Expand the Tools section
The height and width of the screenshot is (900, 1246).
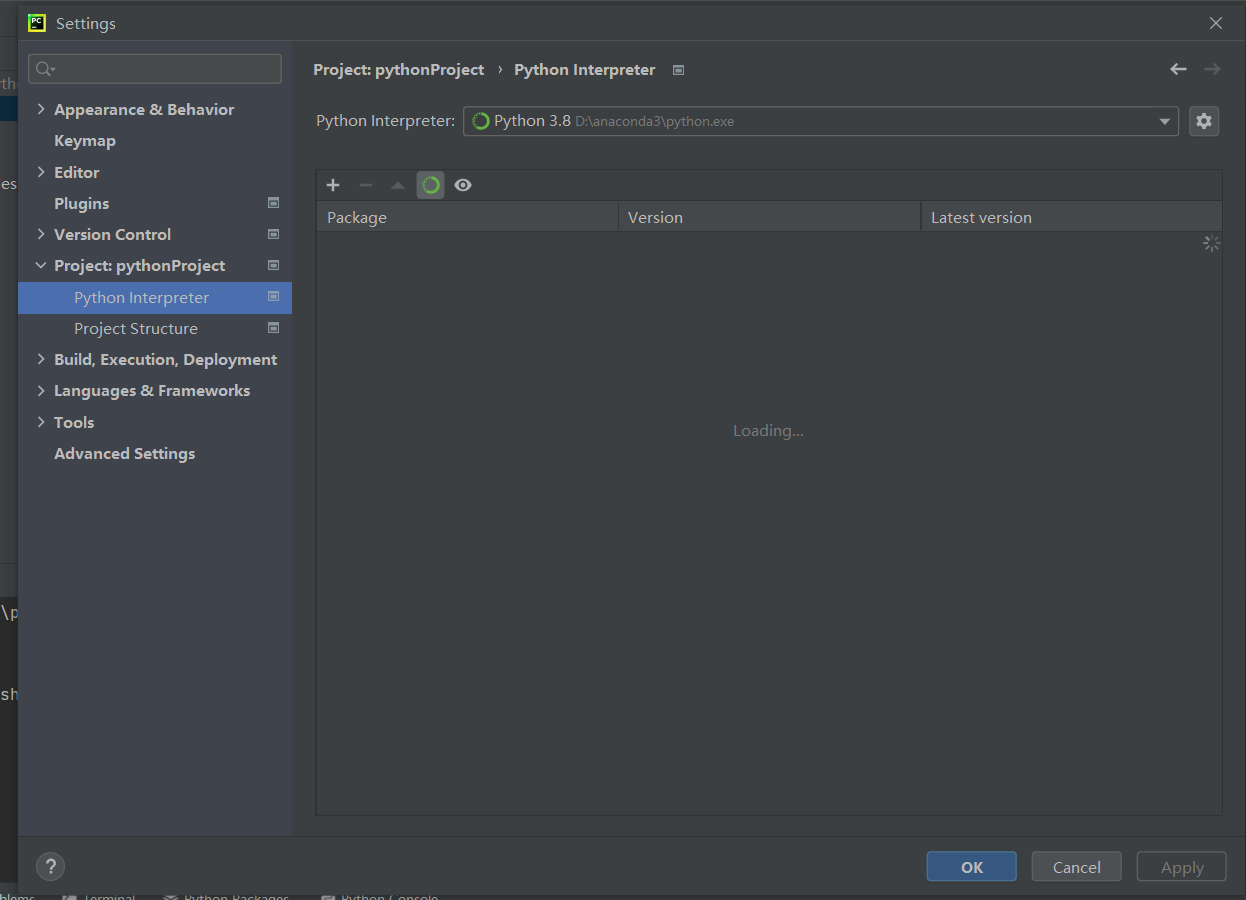pyautogui.click(x=41, y=422)
